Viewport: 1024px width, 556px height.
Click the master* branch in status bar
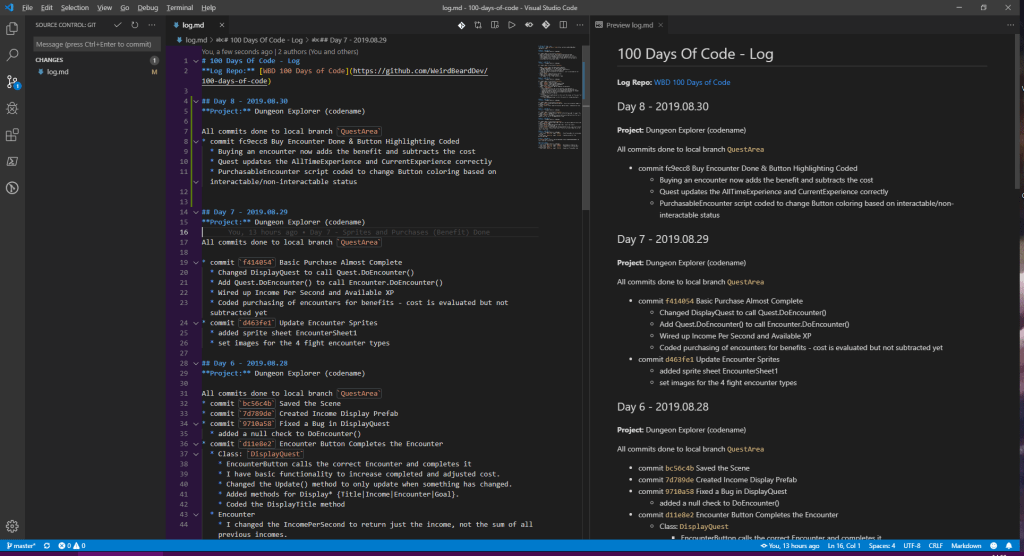coord(21,546)
